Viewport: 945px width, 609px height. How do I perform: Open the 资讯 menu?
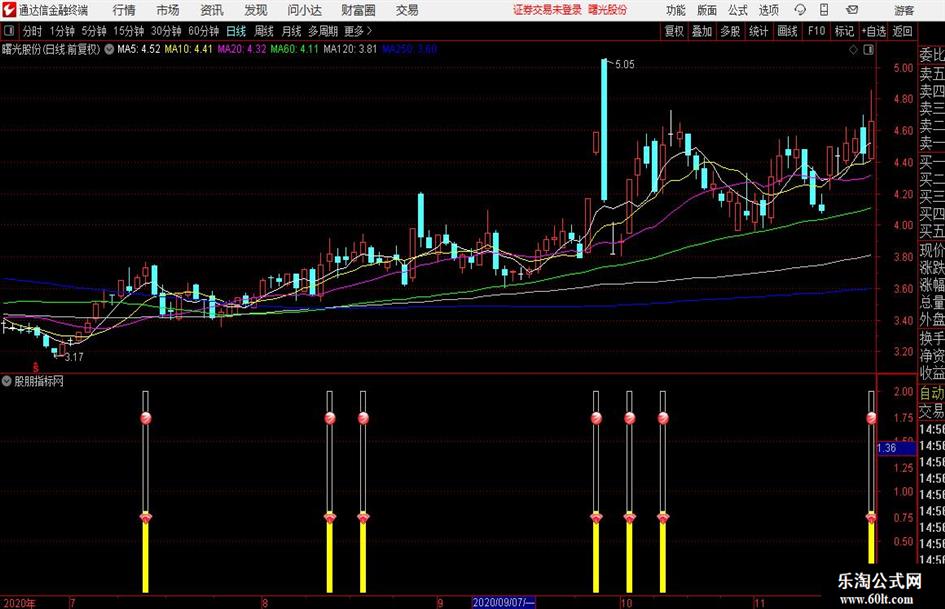click(212, 10)
